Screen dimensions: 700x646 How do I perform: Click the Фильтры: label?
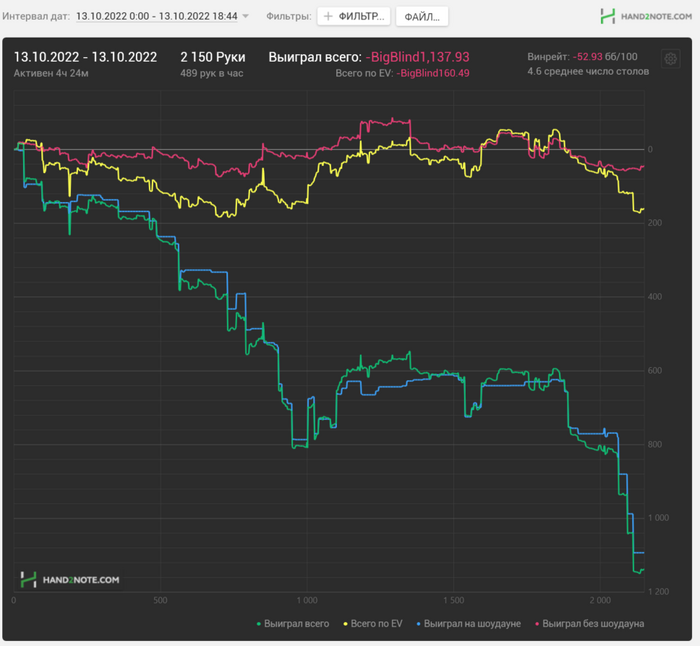pyautogui.click(x=289, y=16)
